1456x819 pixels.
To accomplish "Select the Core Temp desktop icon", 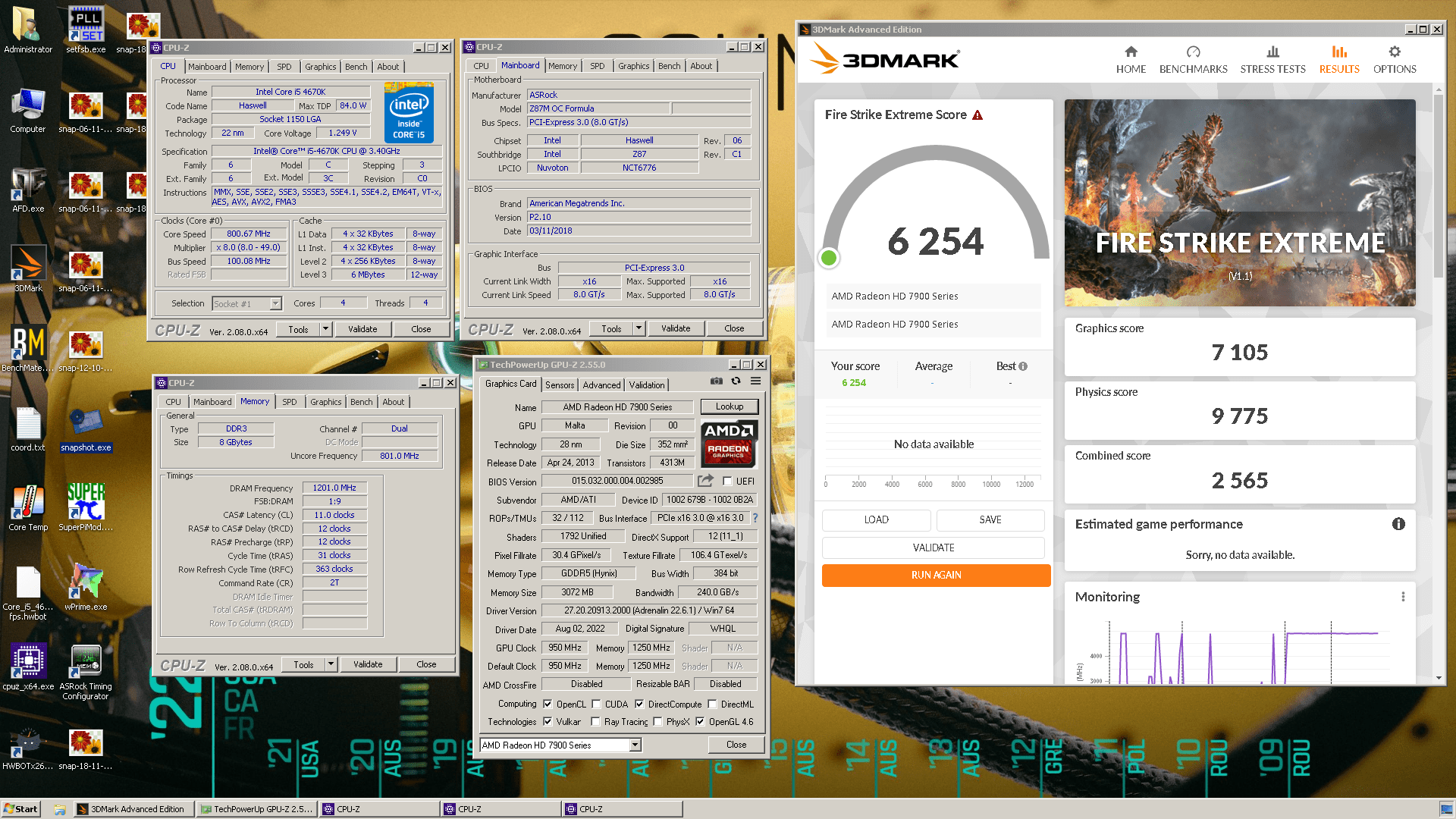I will coord(28,508).
